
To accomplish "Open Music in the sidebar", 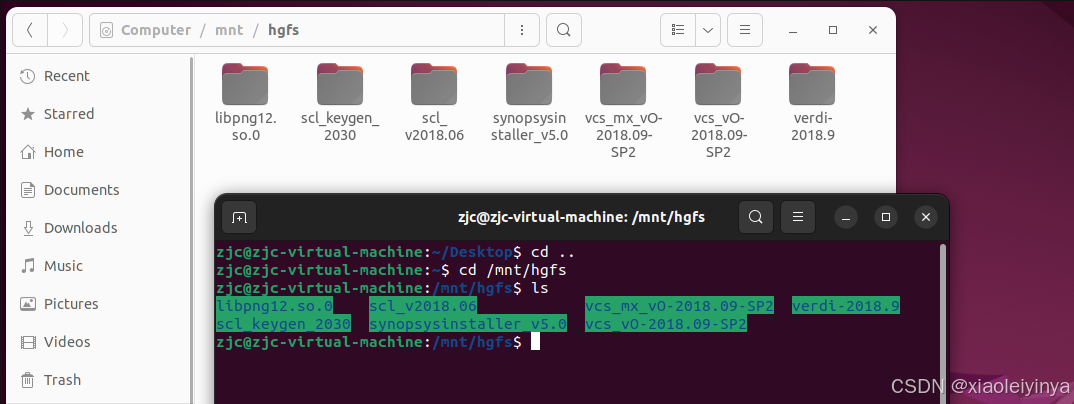I will coord(99,266).
